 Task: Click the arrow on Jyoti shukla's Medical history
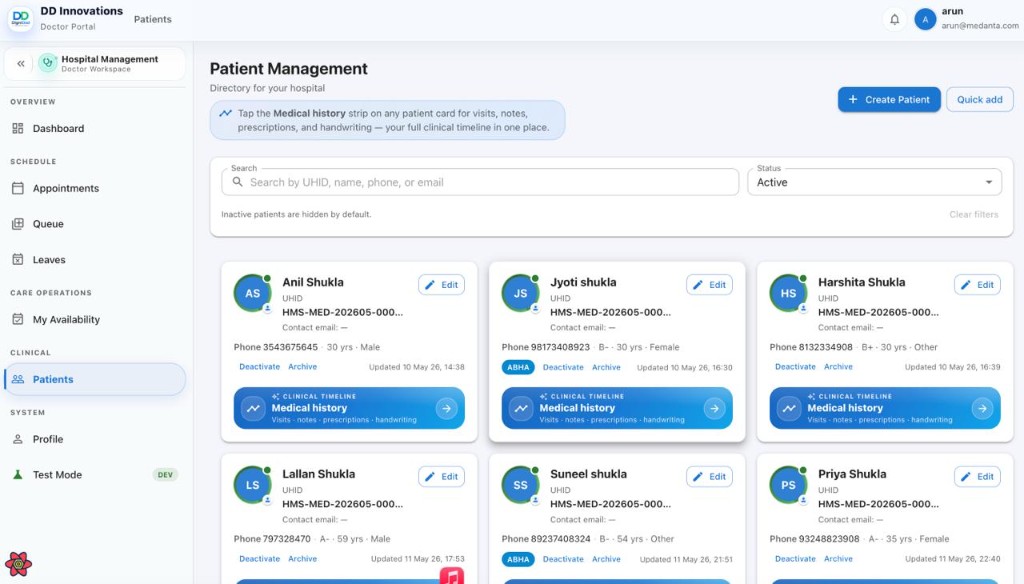click(x=714, y=408)
